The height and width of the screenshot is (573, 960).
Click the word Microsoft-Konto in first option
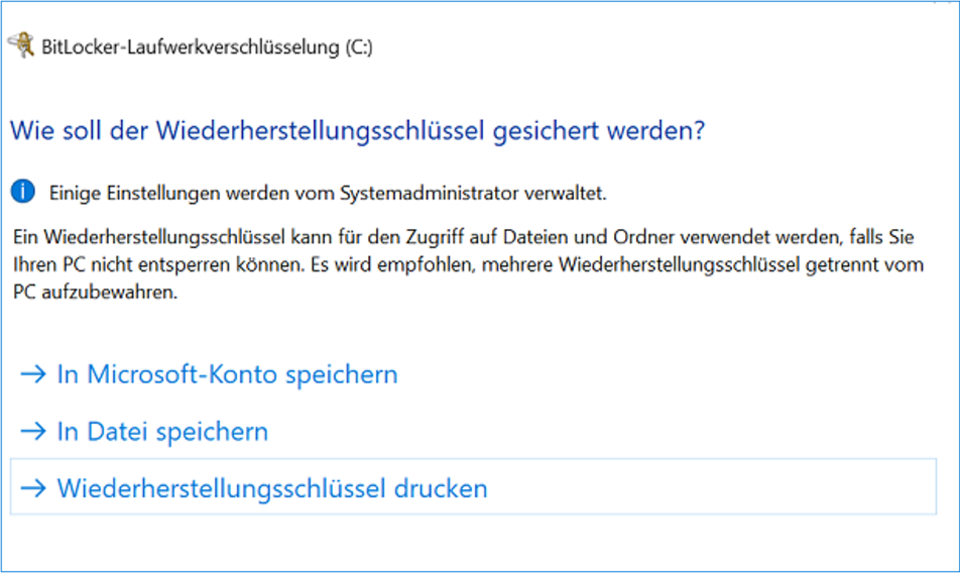pyautogui.click(x=182, y=374)
